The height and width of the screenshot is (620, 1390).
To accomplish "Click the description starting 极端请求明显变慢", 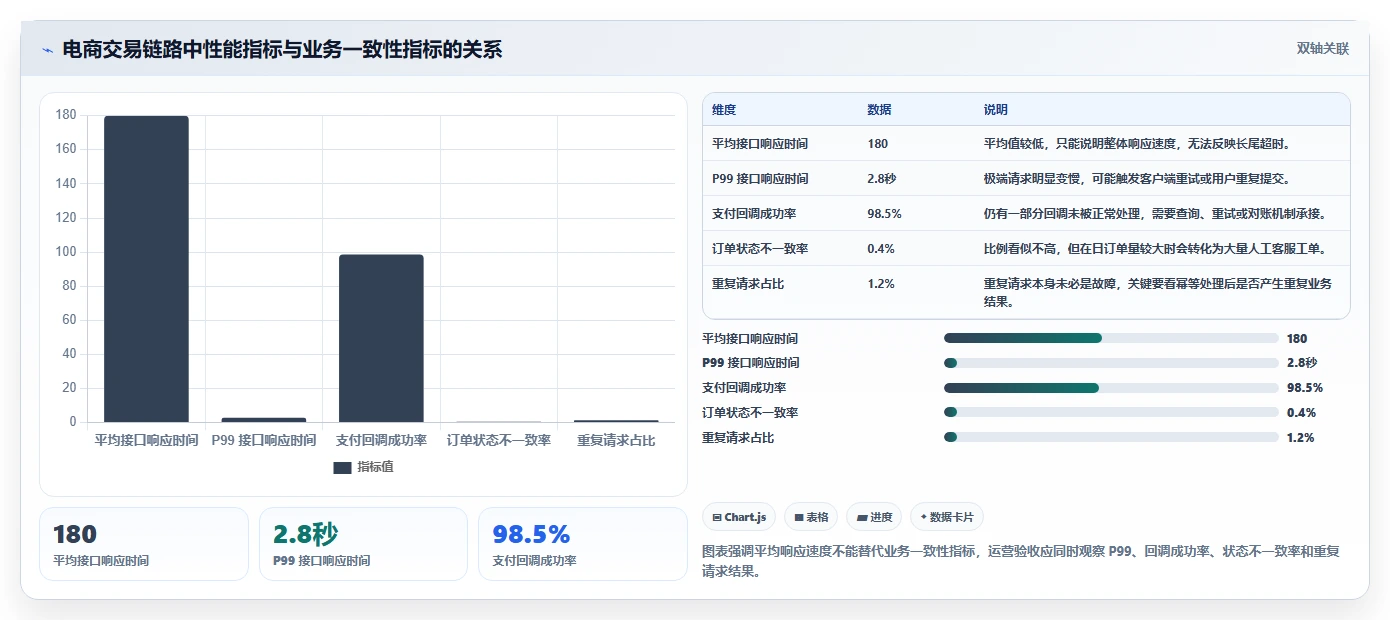I will click(x=1137, y=179).
